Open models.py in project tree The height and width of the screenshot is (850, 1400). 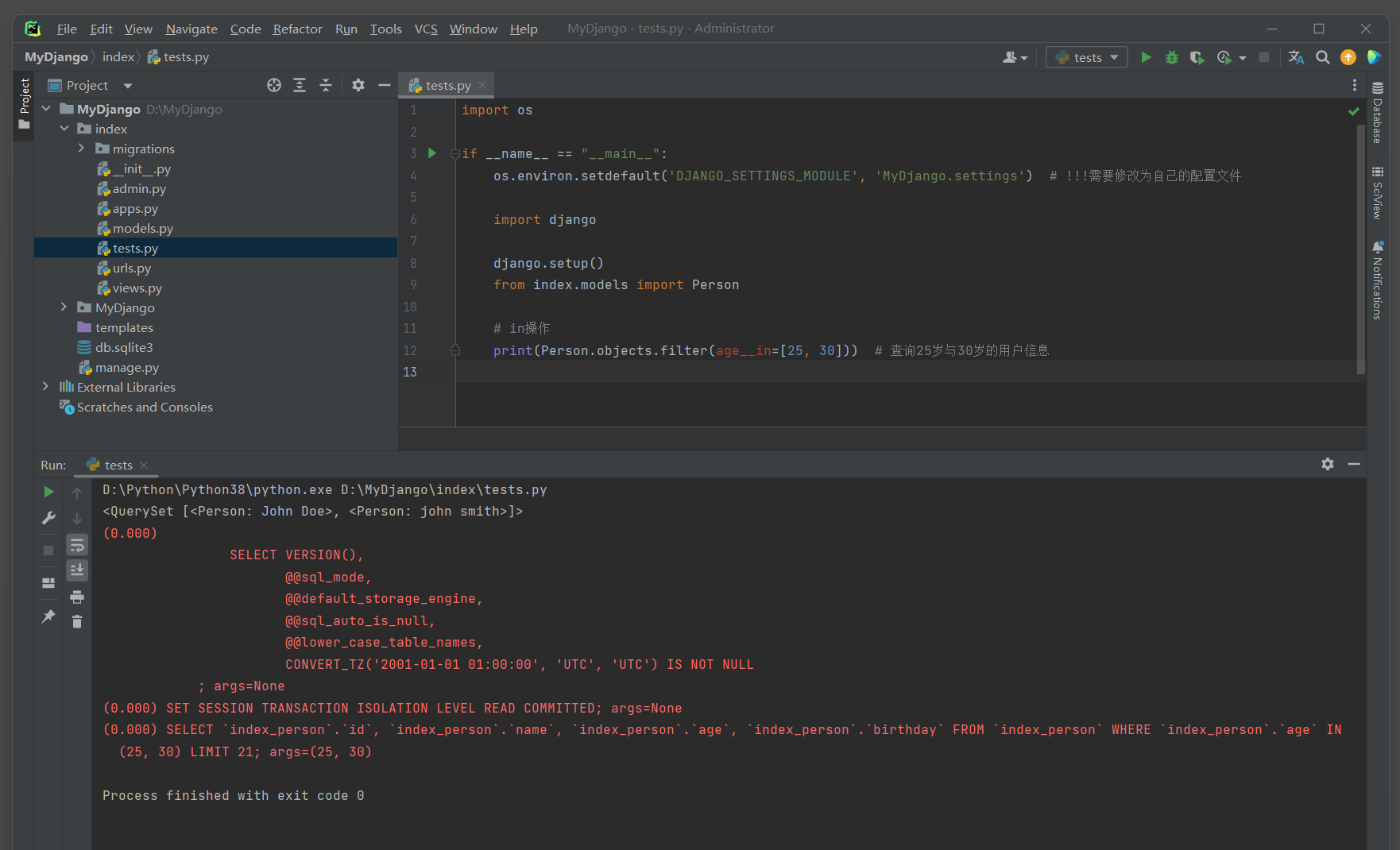pyautogui.click(x=143, y=228)
